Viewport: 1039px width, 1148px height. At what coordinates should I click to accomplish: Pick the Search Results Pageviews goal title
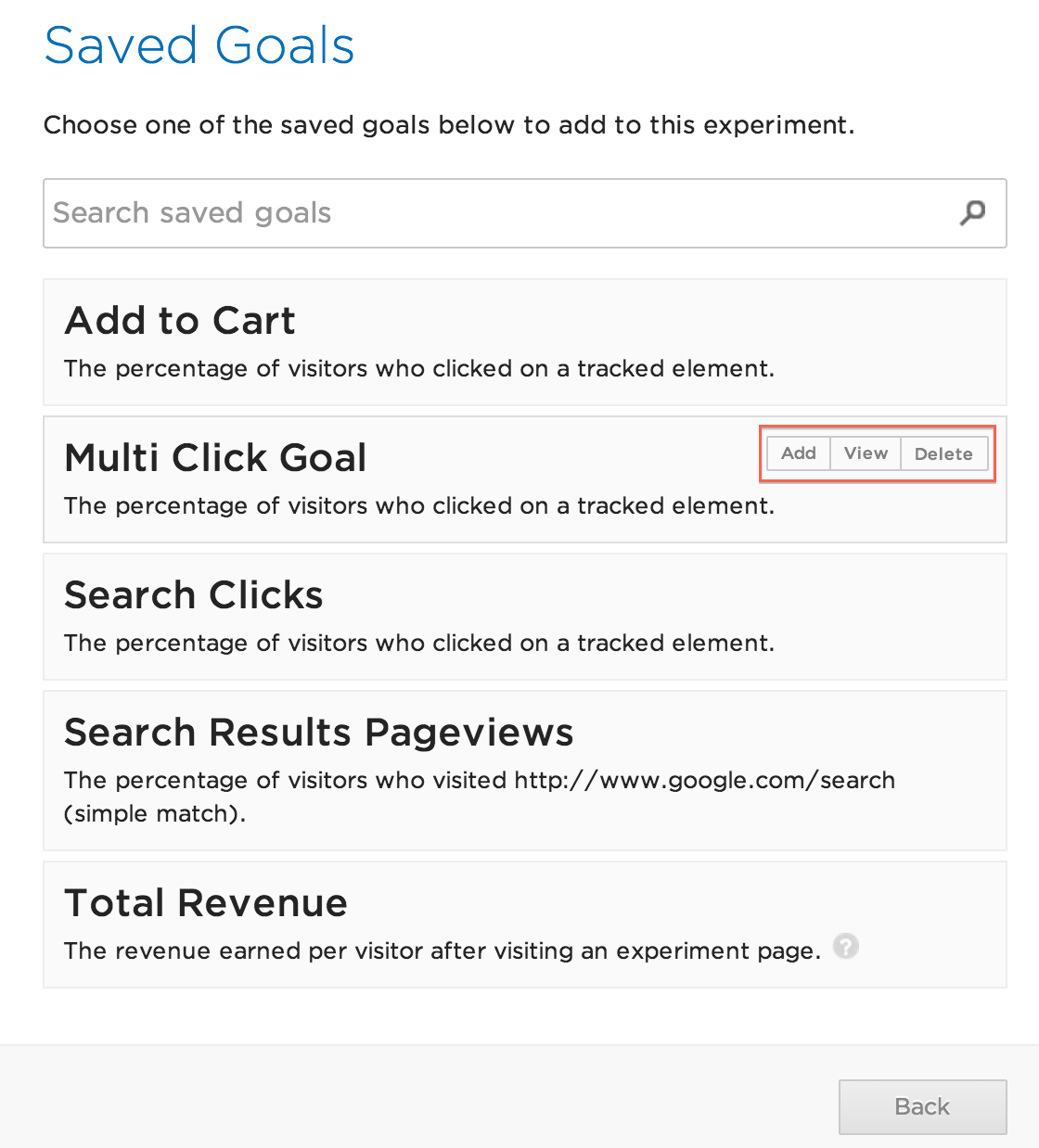click(319, 733)
